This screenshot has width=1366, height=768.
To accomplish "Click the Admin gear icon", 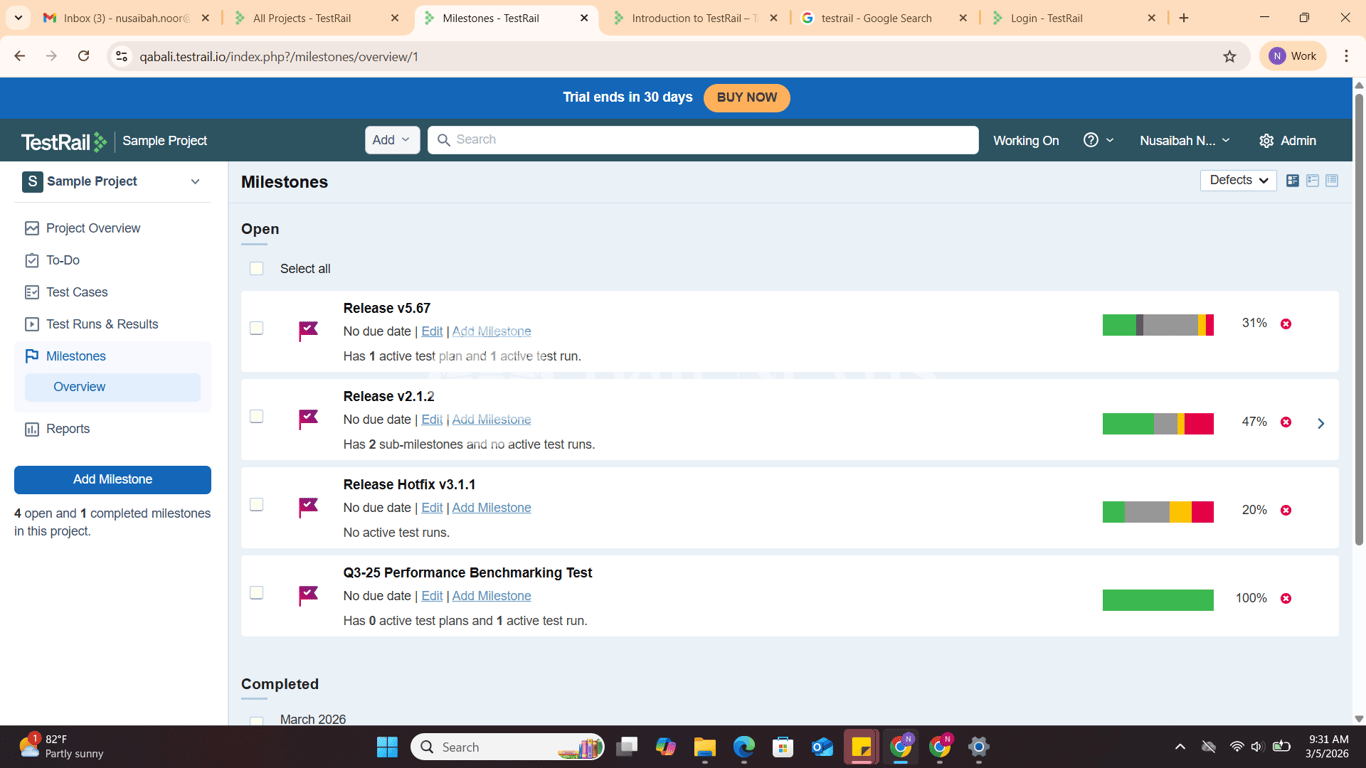I will point(1266,141).
